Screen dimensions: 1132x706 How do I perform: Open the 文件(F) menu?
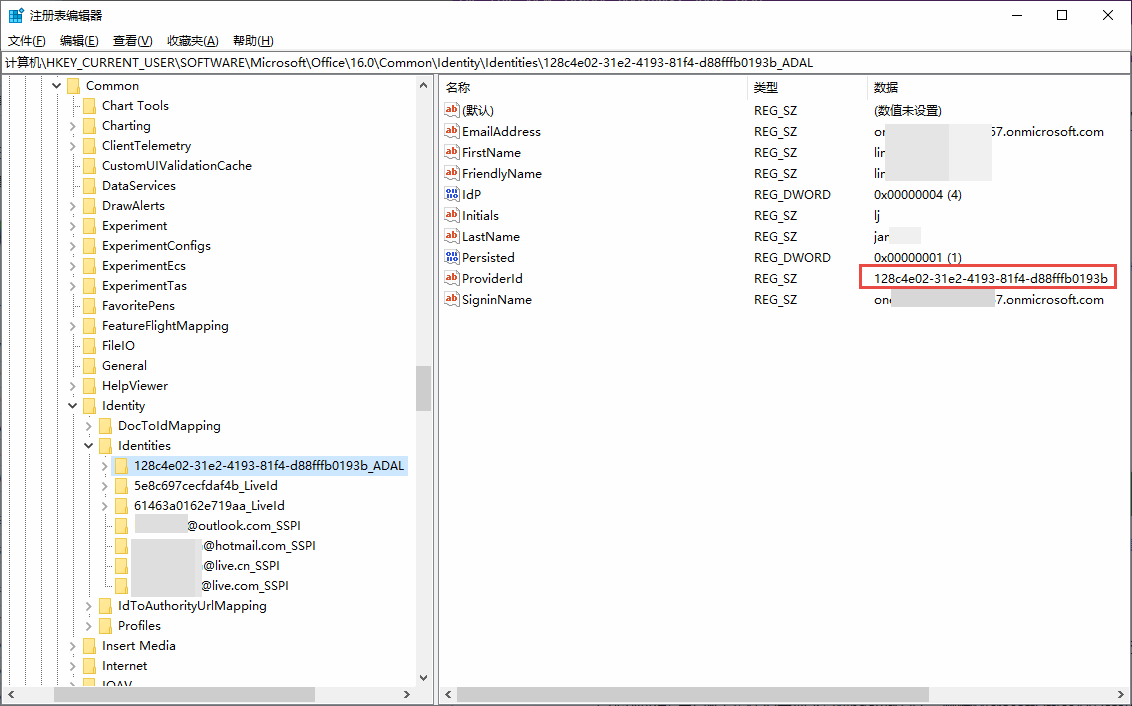coord(27,41)
